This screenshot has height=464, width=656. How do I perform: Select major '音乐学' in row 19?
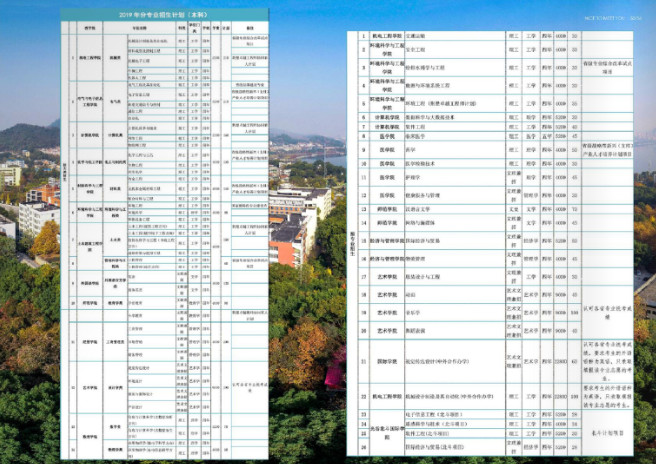tap(413, 313)
